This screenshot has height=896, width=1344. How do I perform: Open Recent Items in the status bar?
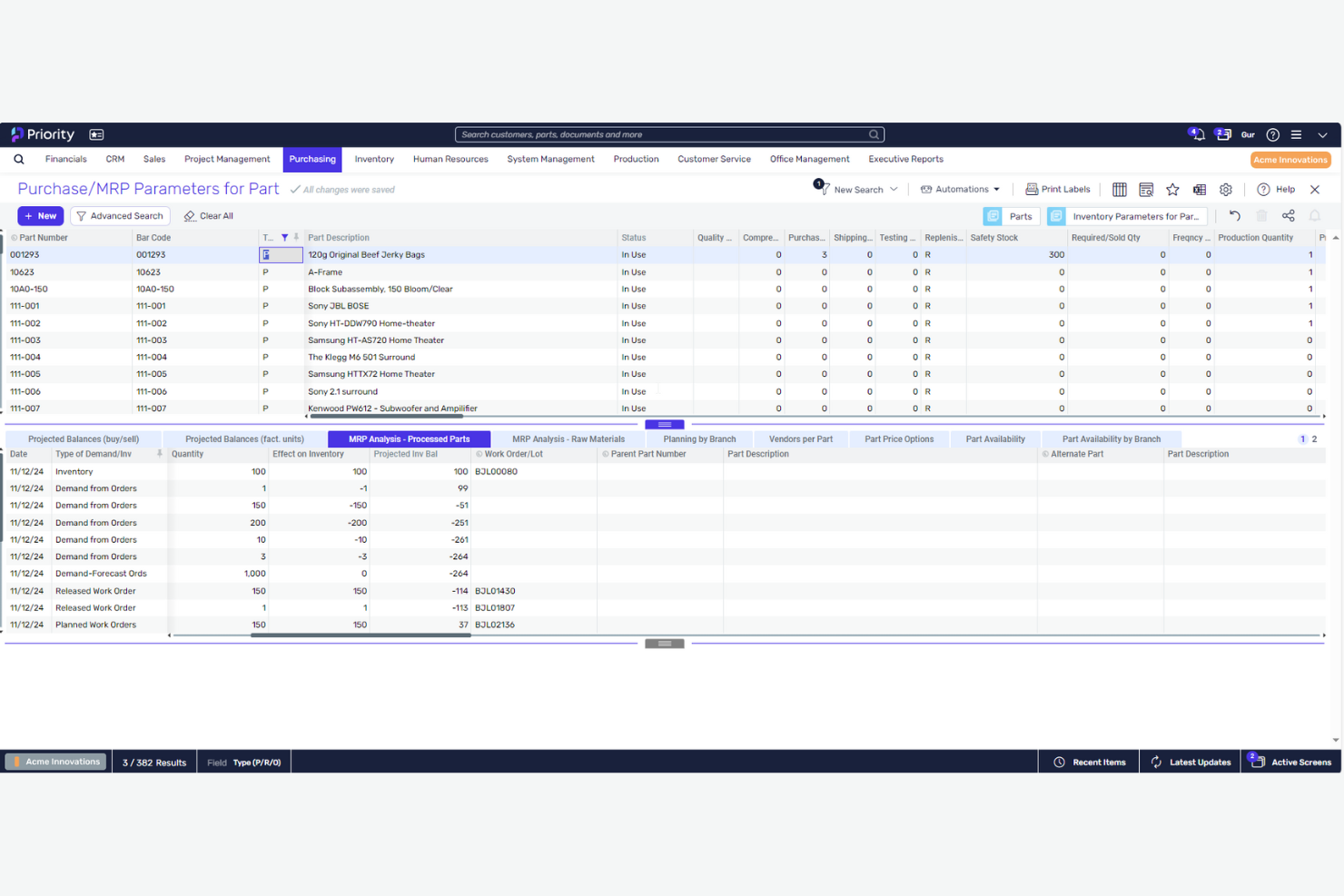(1088, 762)
